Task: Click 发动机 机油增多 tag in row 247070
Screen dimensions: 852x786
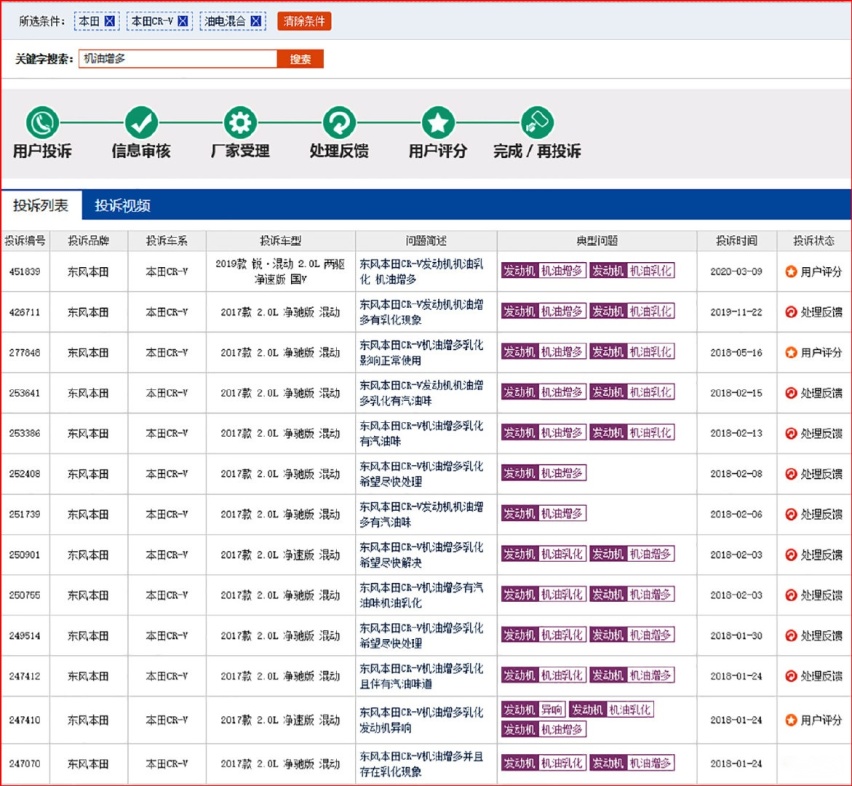Action: coord(632,763)
